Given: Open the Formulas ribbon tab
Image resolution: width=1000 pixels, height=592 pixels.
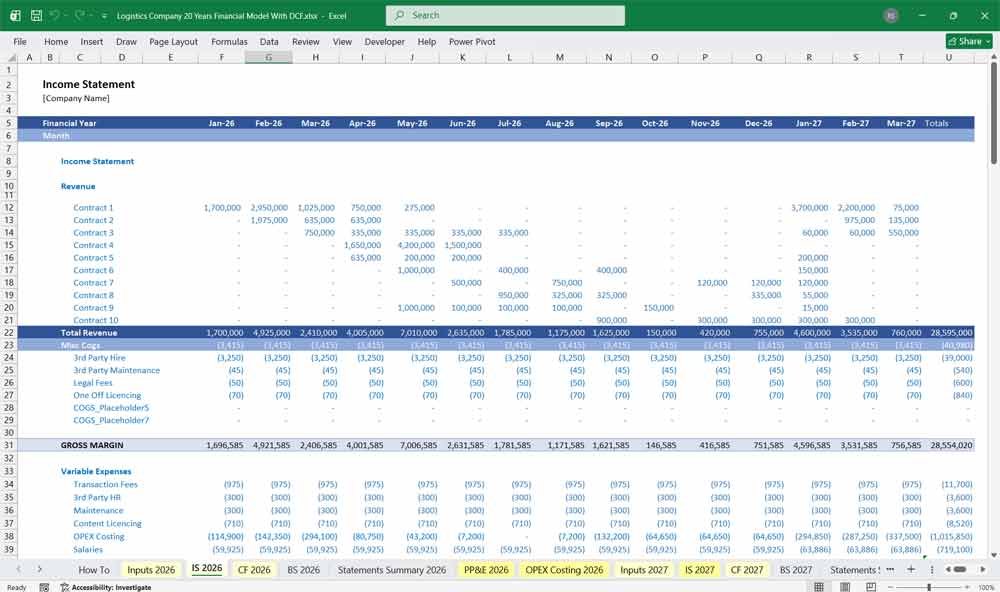Looking at the screenshot, I should [x=229, y=41].
